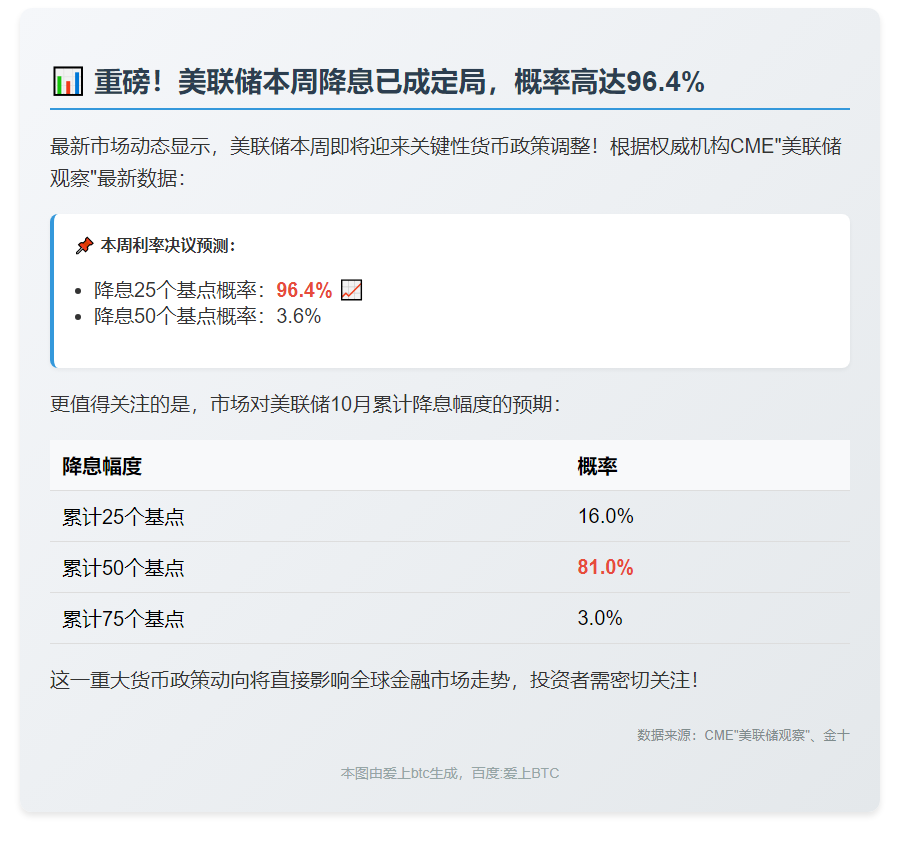
Task: Click the 降息25个基点概率 bullet label
Action: point(180,290)
